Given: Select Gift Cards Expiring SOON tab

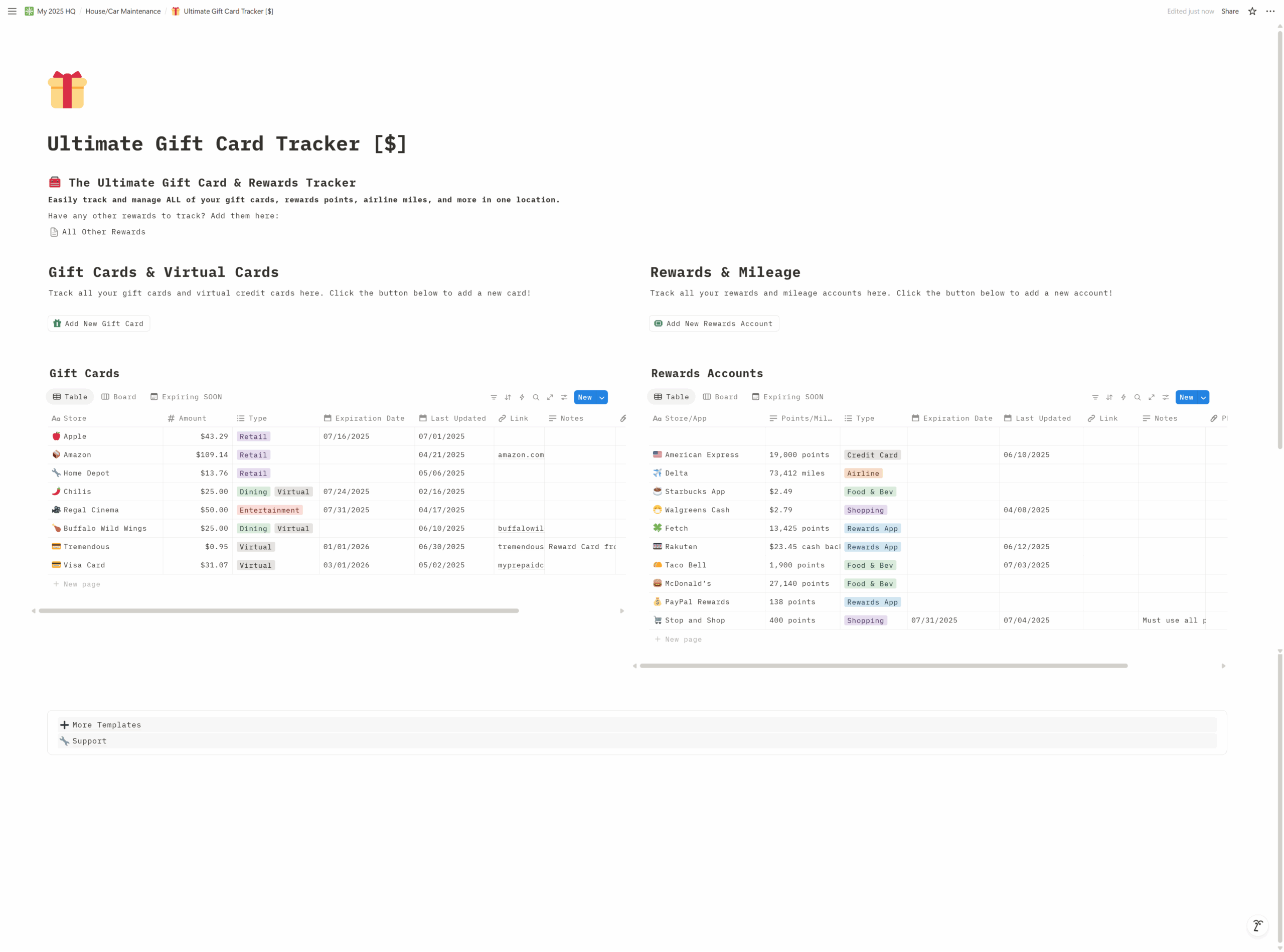Looking at the screenshot, I should (x=186, y=397).
